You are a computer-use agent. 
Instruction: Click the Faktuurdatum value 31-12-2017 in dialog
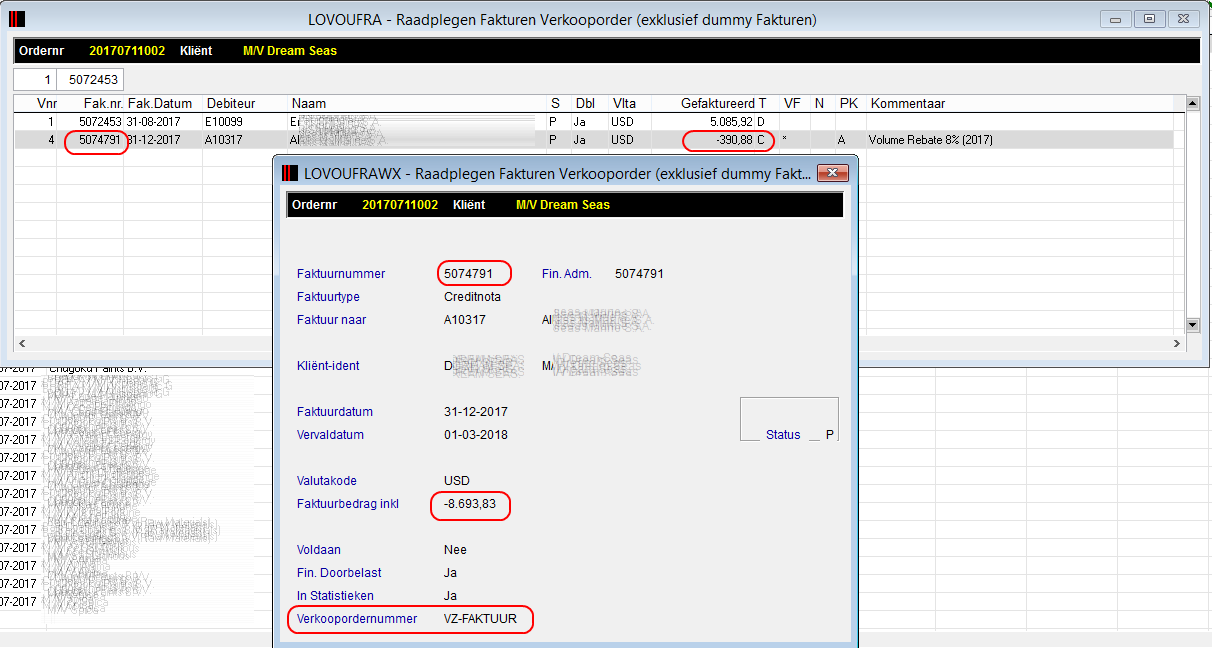[476, 412]
